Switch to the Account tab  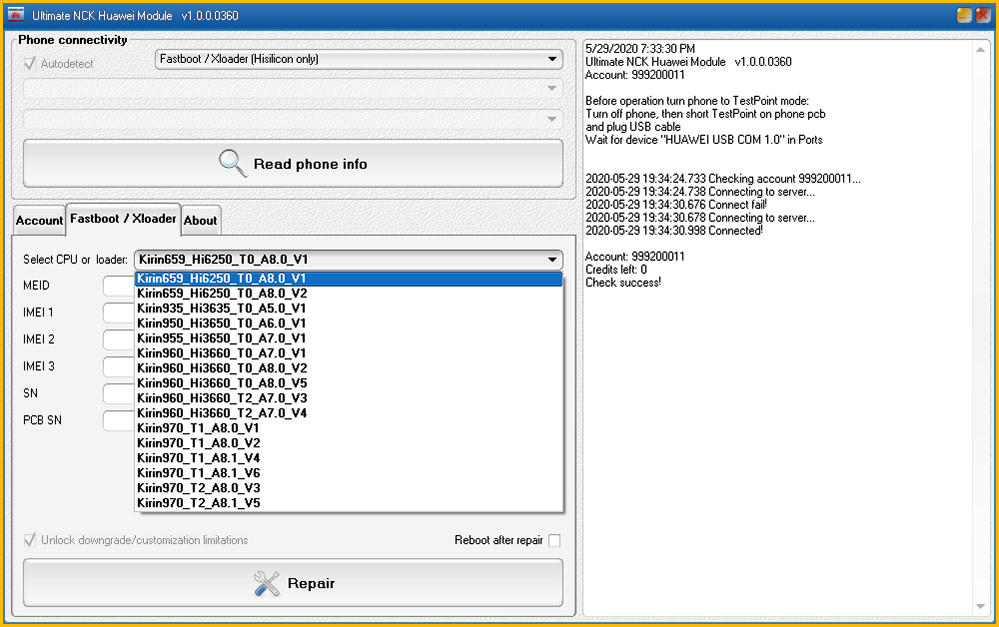click(x=38, y=220)
